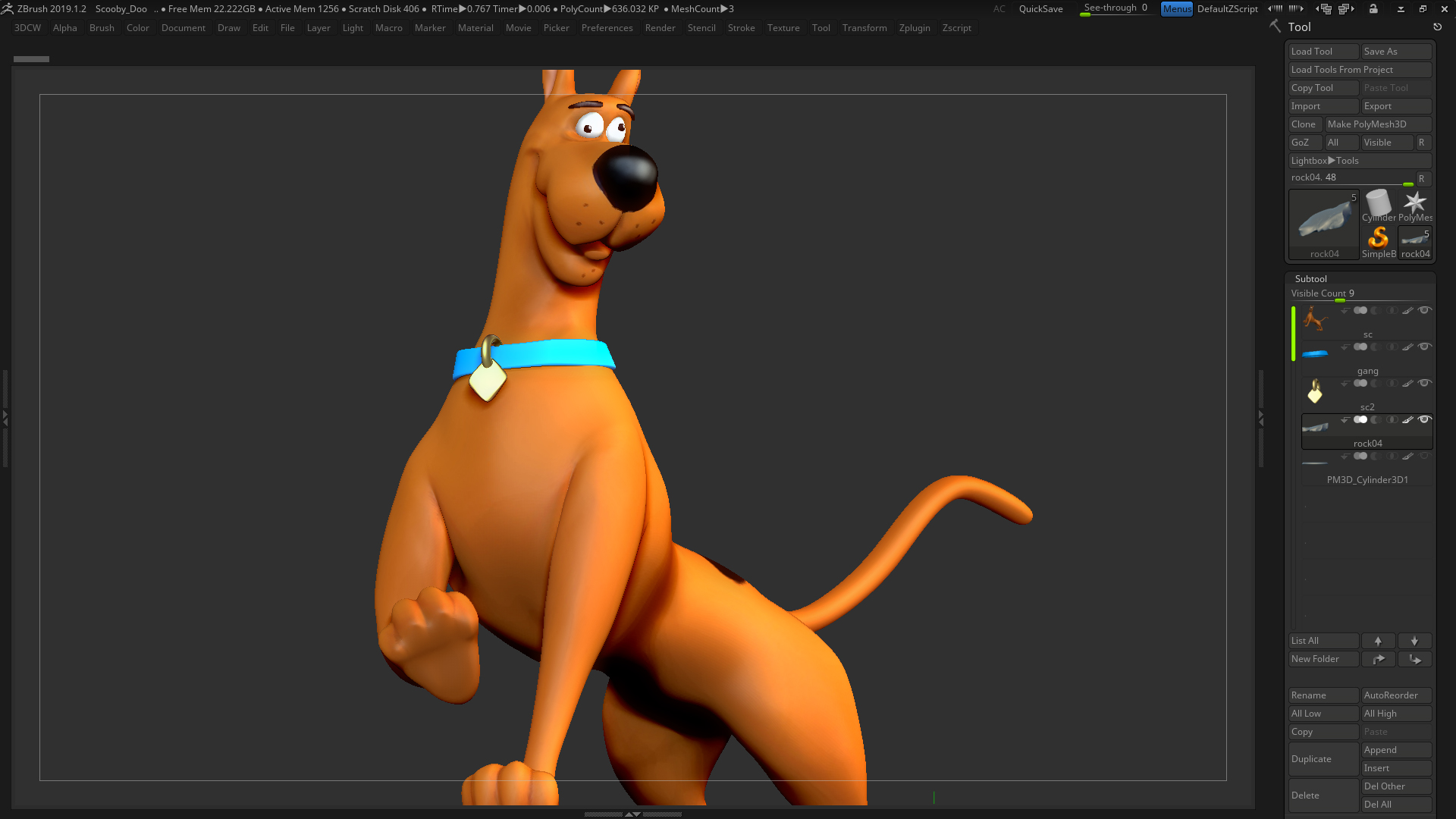Collapse the Subtool section header
The image size is (1456, 819).
(x=1310, y=279)
